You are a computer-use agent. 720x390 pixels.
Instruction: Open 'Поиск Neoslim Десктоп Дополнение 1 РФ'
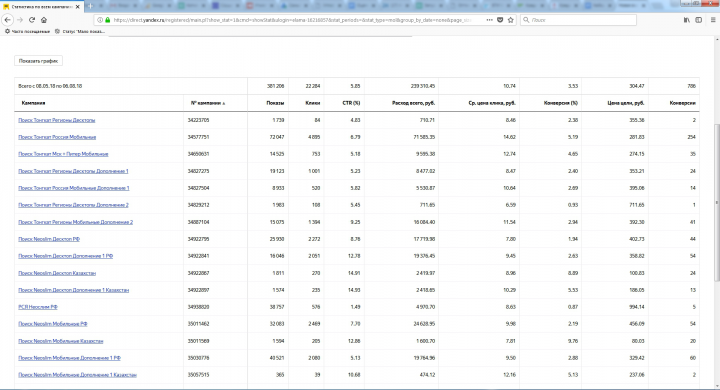coord(65,256)
